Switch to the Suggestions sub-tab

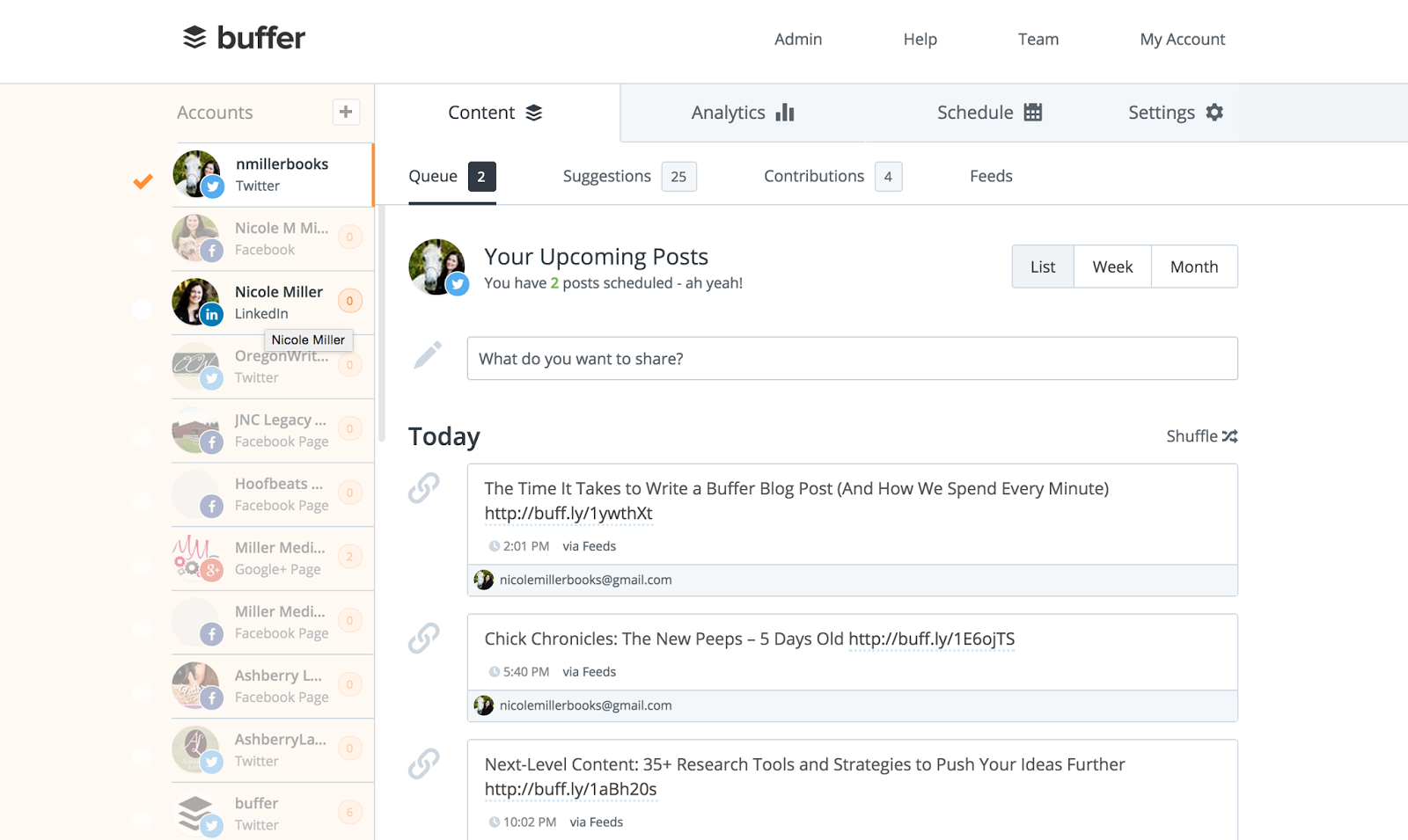(x=629, y=177)
